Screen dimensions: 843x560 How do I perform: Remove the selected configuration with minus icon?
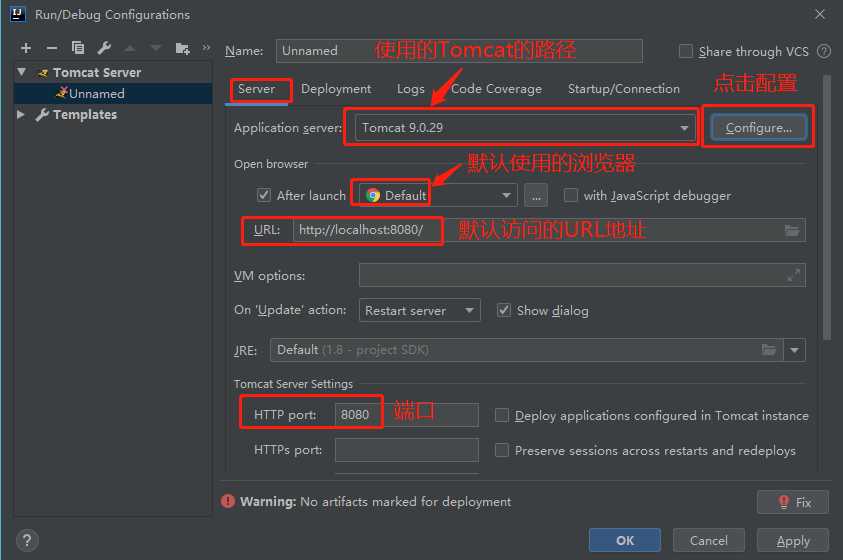coord(52,48)
